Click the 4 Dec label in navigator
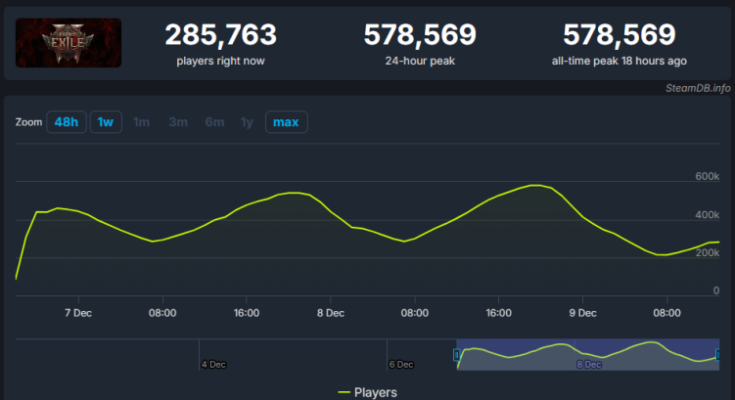Viewport: 735px width, 400px height. (214, 365)
